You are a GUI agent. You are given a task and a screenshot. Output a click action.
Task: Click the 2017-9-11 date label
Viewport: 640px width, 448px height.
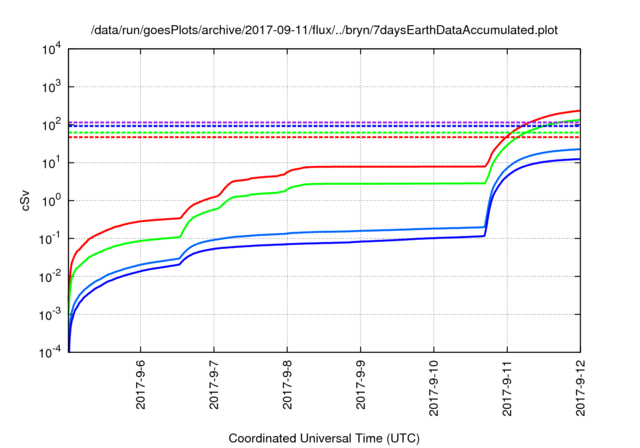[507, 388]
